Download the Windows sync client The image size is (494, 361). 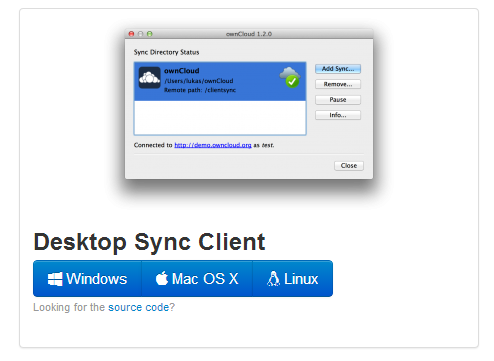[87, 279]
